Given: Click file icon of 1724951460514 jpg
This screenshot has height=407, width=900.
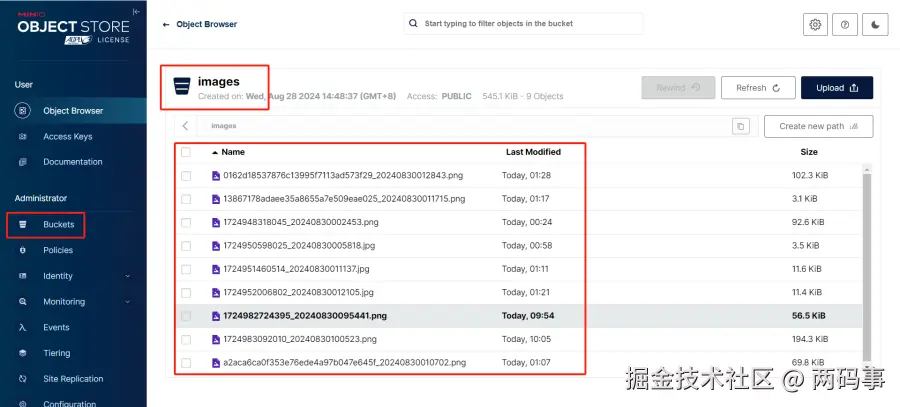Looking at the screenshot, I should point(216,269).
